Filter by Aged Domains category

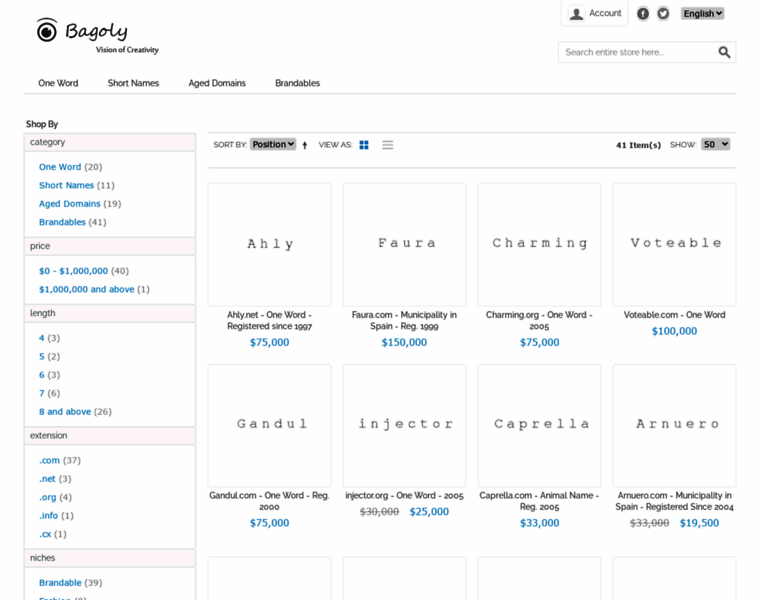point(70,204)
